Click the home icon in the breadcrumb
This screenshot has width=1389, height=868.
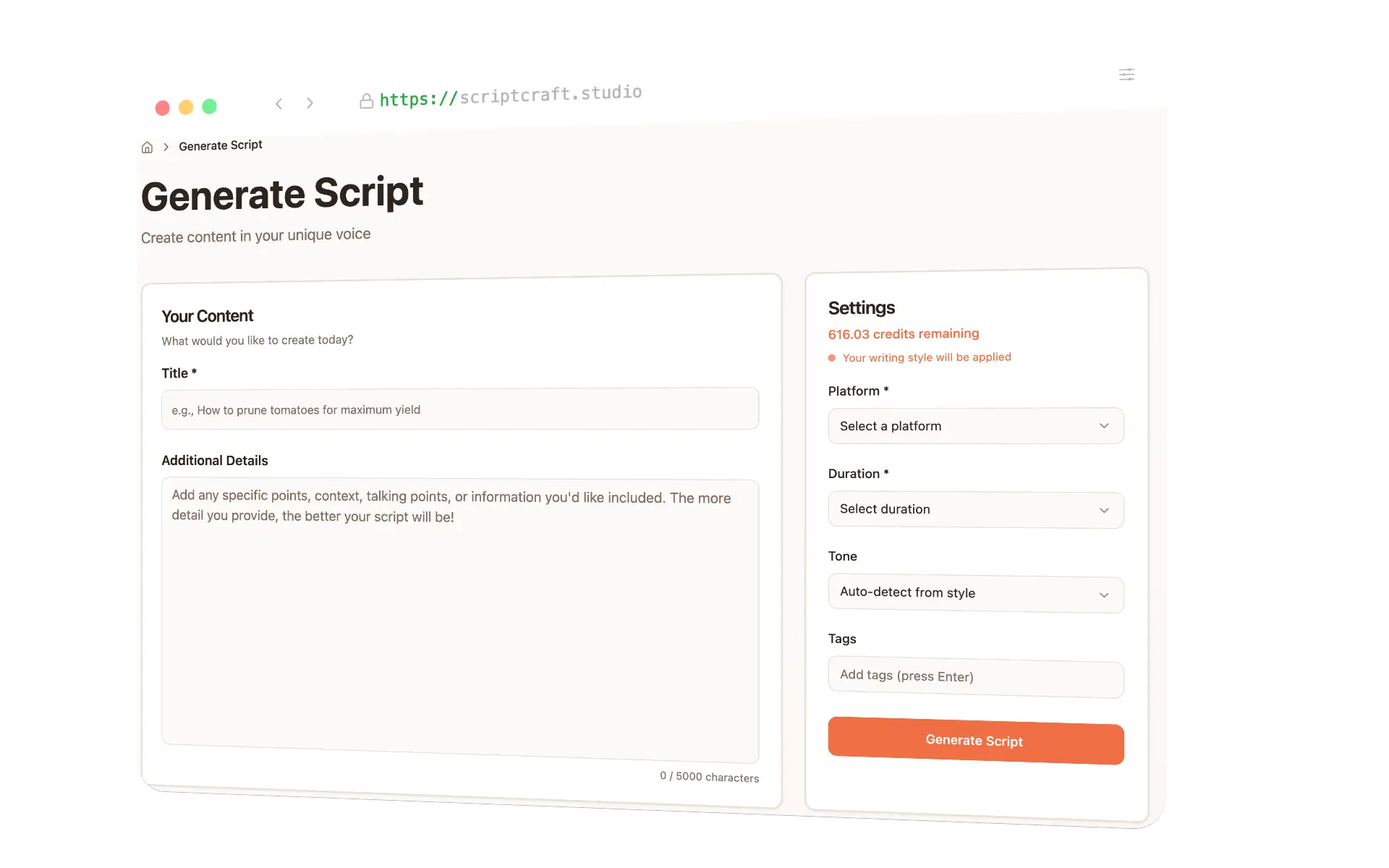coord(147,147)
